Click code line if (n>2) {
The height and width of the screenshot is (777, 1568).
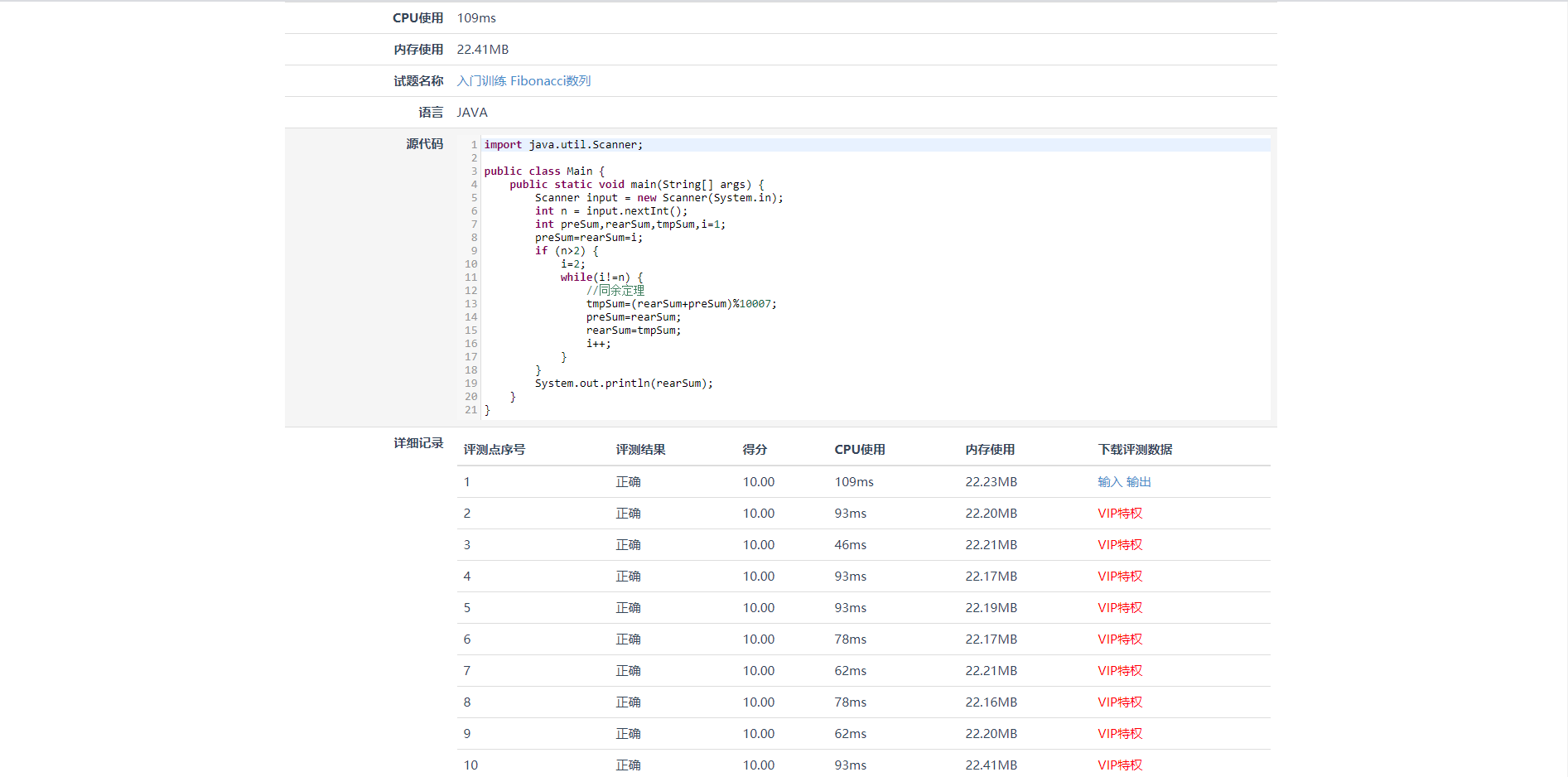click(567, 251)
